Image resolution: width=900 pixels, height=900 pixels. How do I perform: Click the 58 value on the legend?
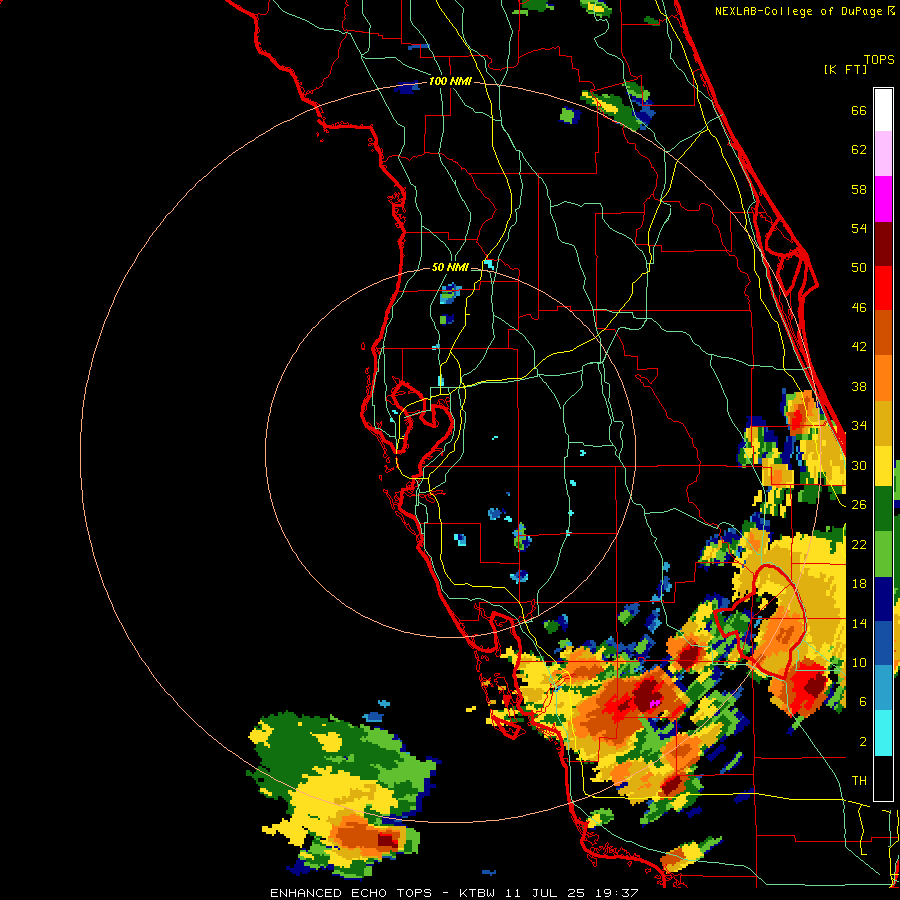point(859,189)
